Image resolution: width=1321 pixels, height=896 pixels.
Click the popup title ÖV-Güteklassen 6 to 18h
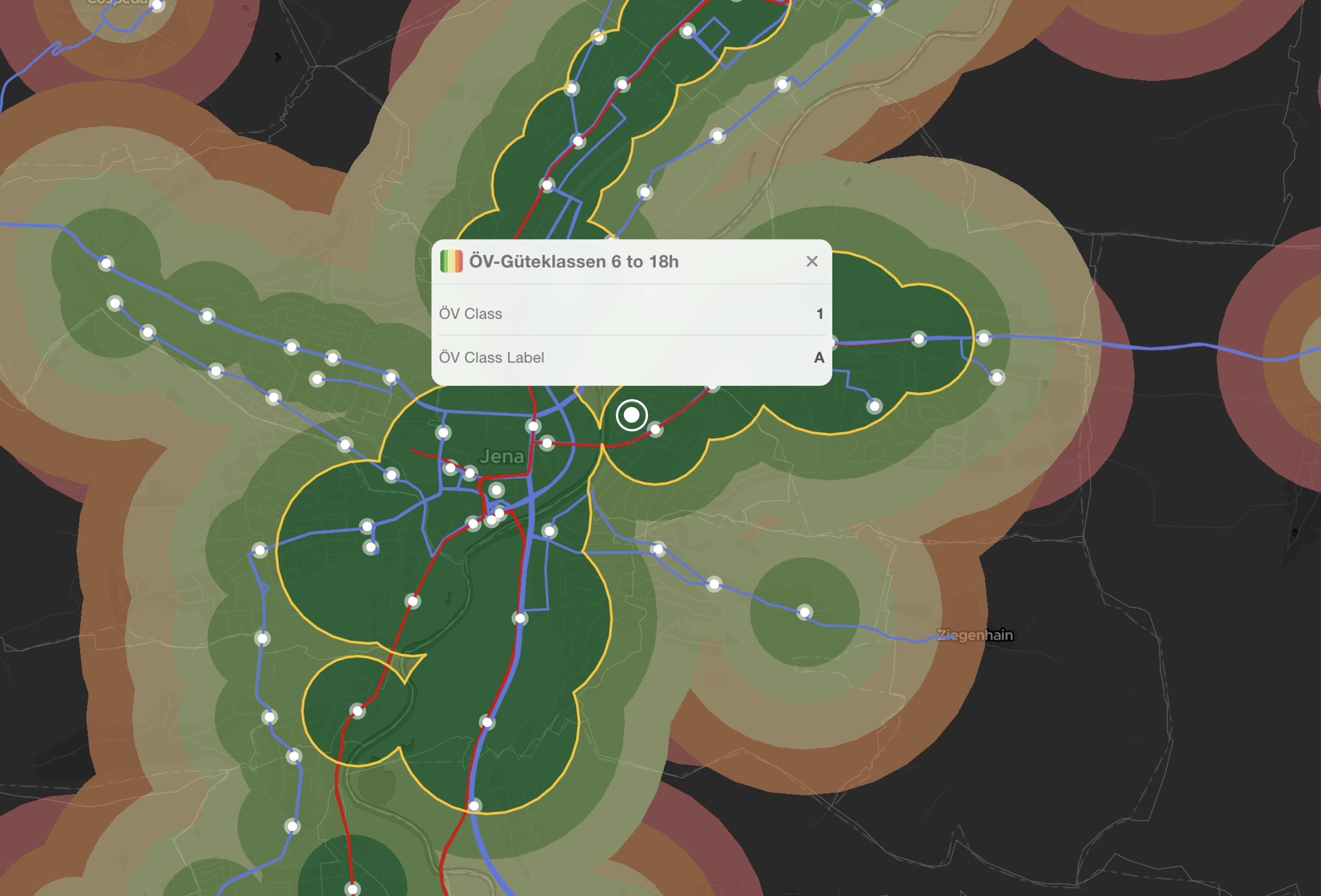coord(574,261)
